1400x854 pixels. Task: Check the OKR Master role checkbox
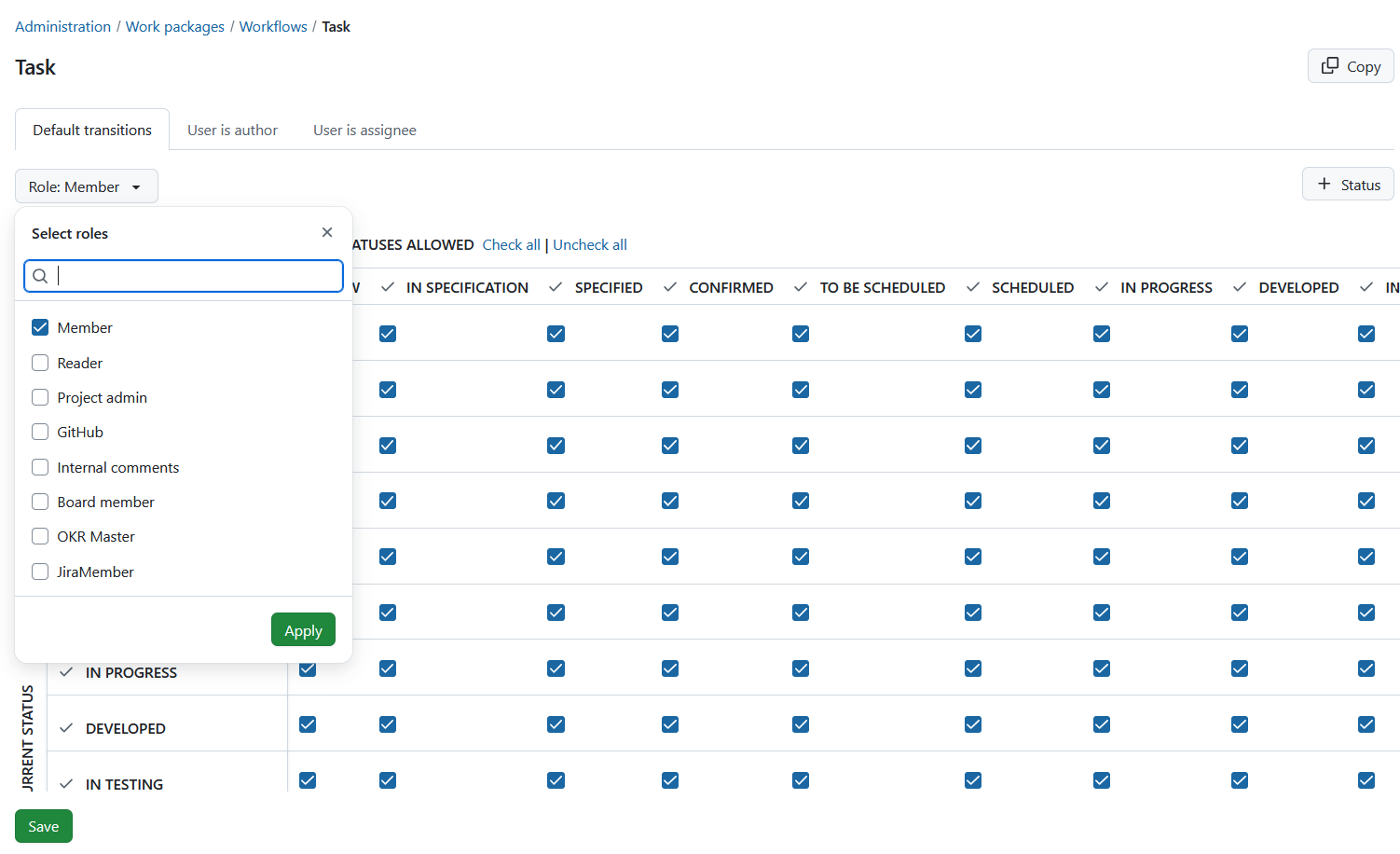click(40, 536)
